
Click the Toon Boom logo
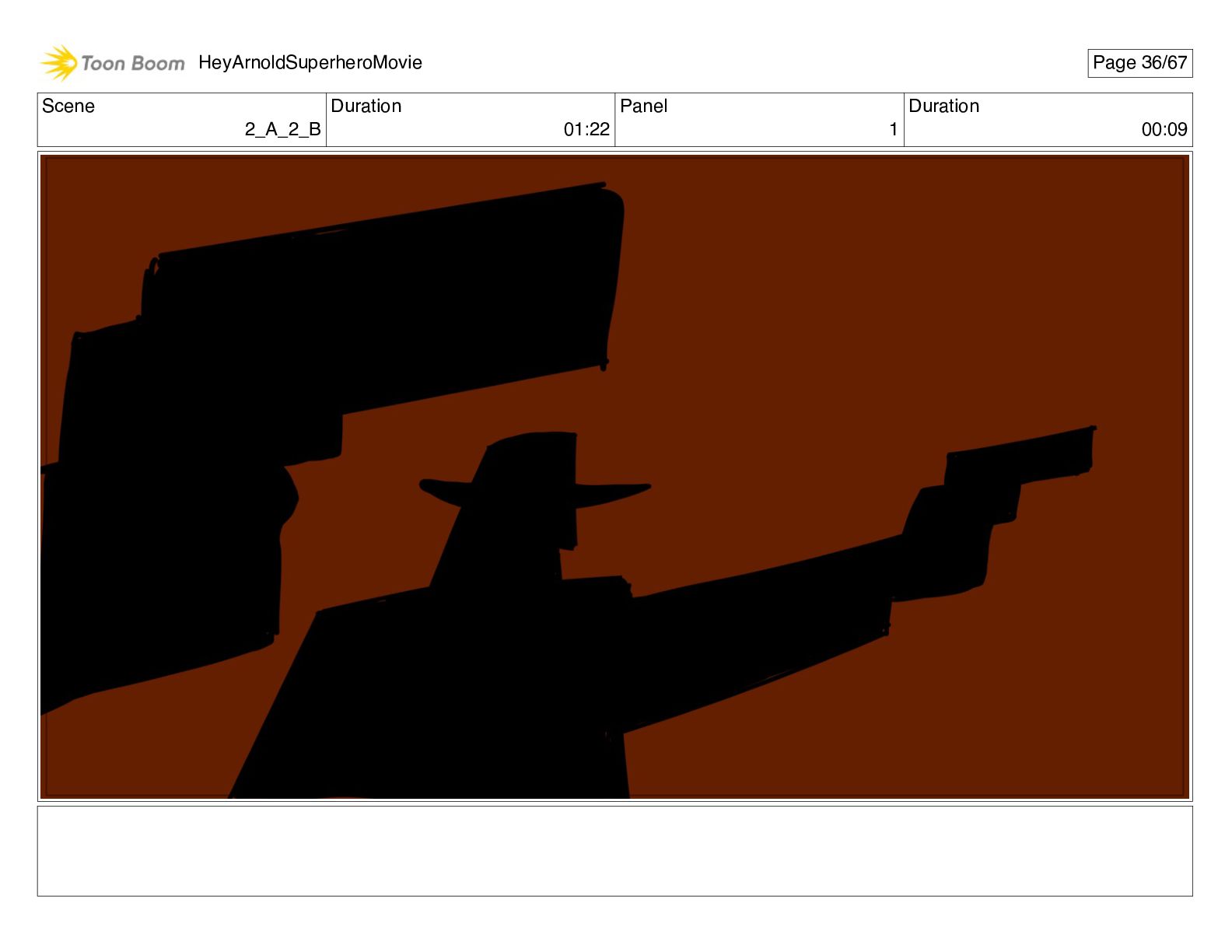click(113, 63)
